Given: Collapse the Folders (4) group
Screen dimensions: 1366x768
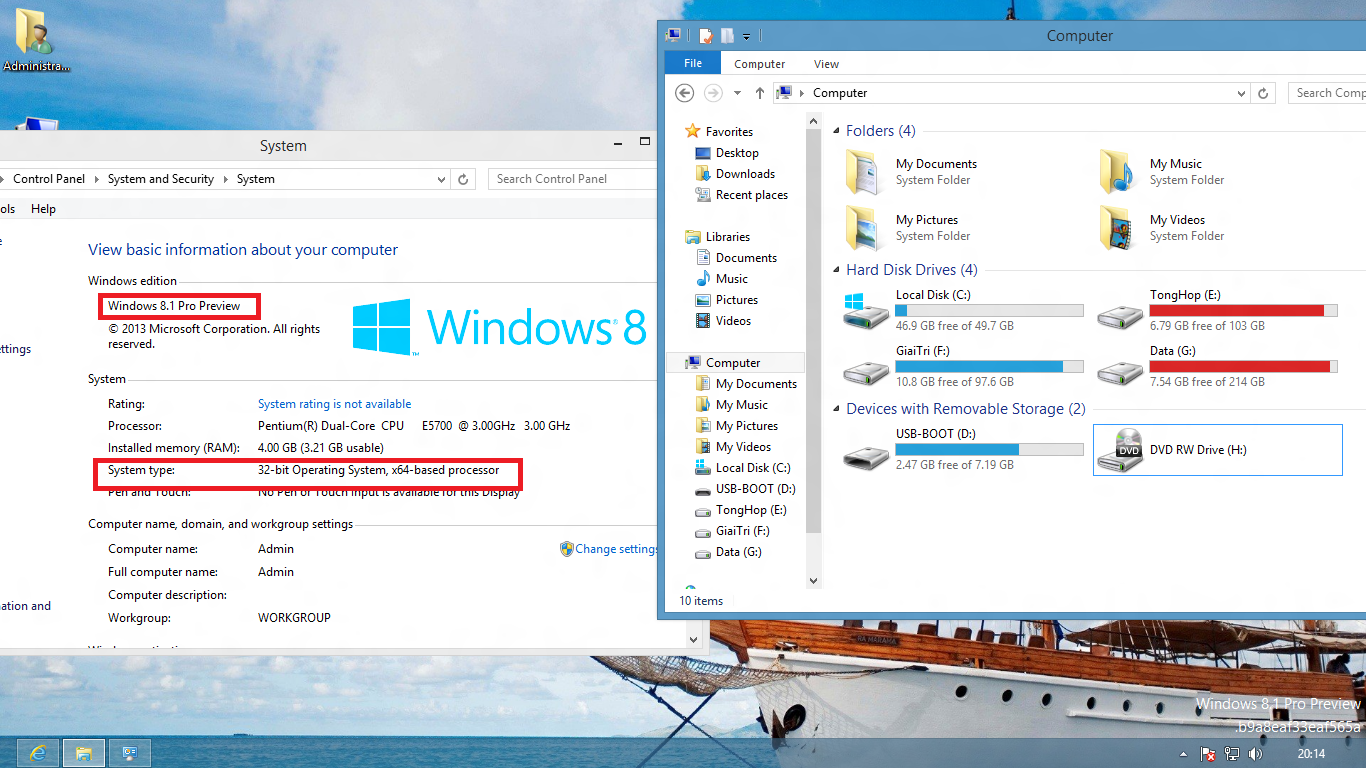Looking at the screenshot, I should pos(836,131).
